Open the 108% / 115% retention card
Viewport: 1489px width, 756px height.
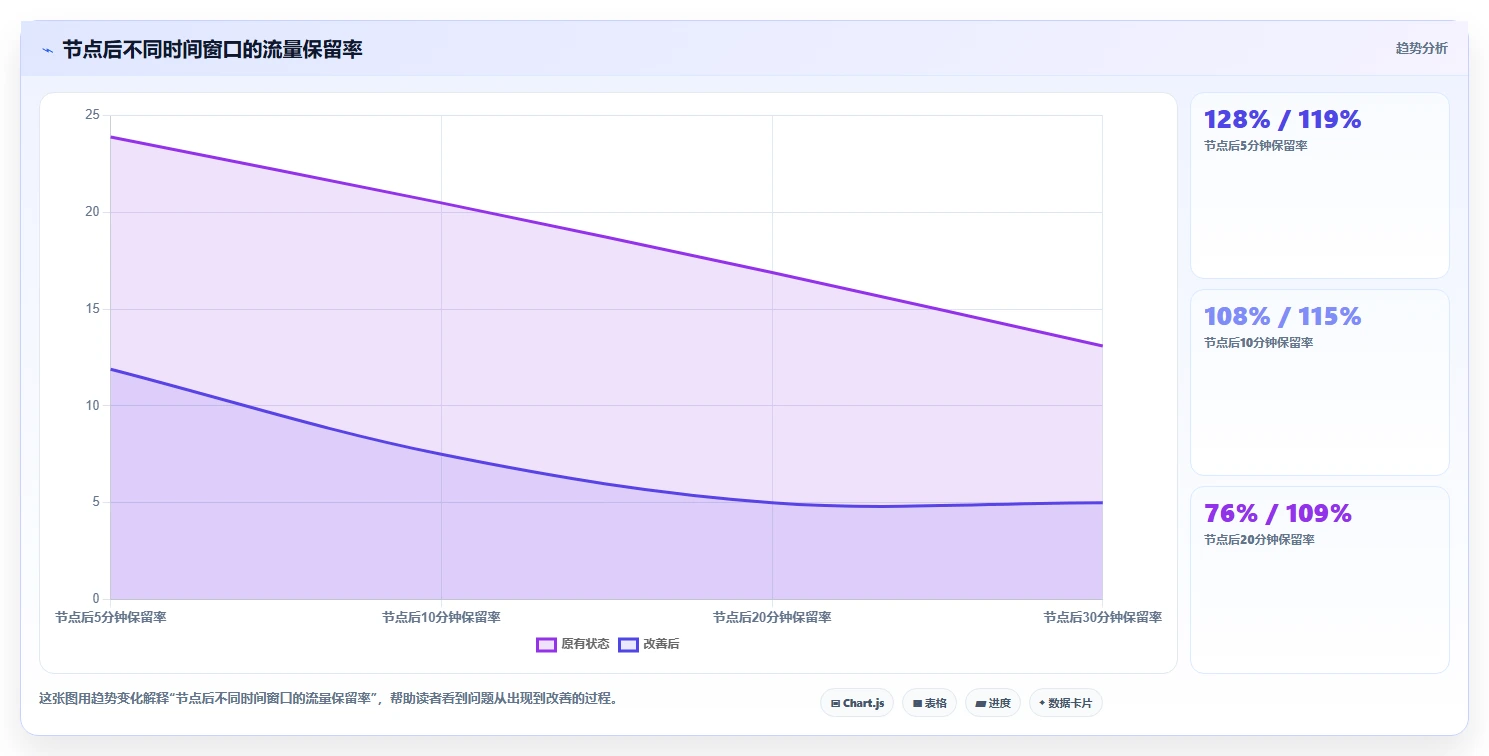point(1319,382)
